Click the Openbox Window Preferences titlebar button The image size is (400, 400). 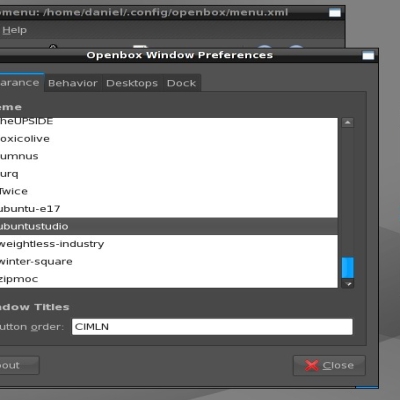point(368,55)
